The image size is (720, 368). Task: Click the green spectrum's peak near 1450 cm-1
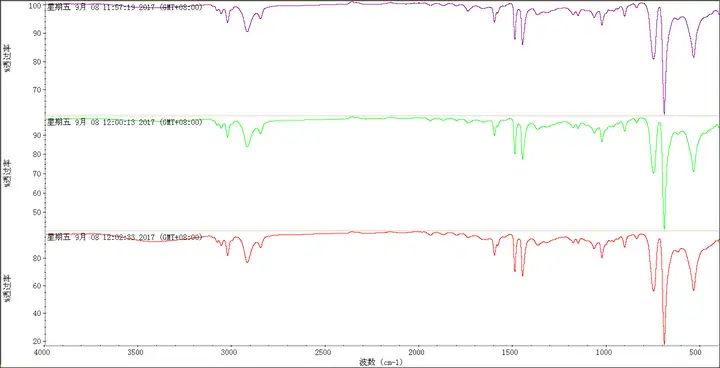(523, 158)
